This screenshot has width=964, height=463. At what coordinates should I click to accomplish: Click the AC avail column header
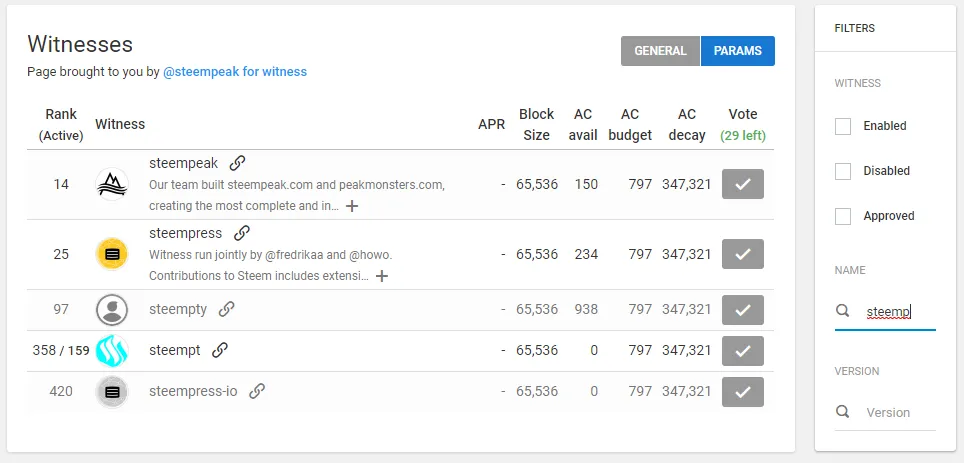583,125
